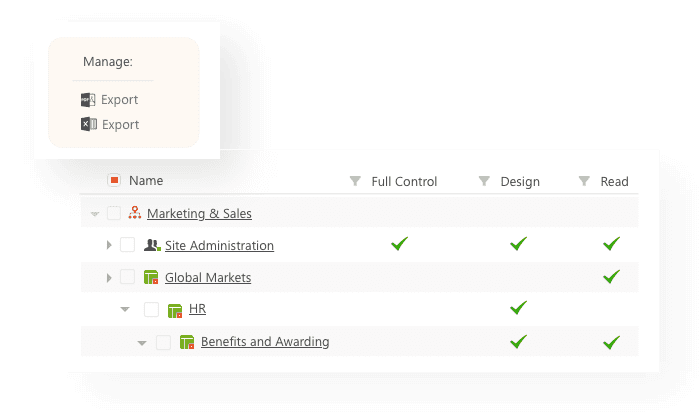Check the Site Administration row checkbox
The image size is (700, 413).
[x=127, y=245]
